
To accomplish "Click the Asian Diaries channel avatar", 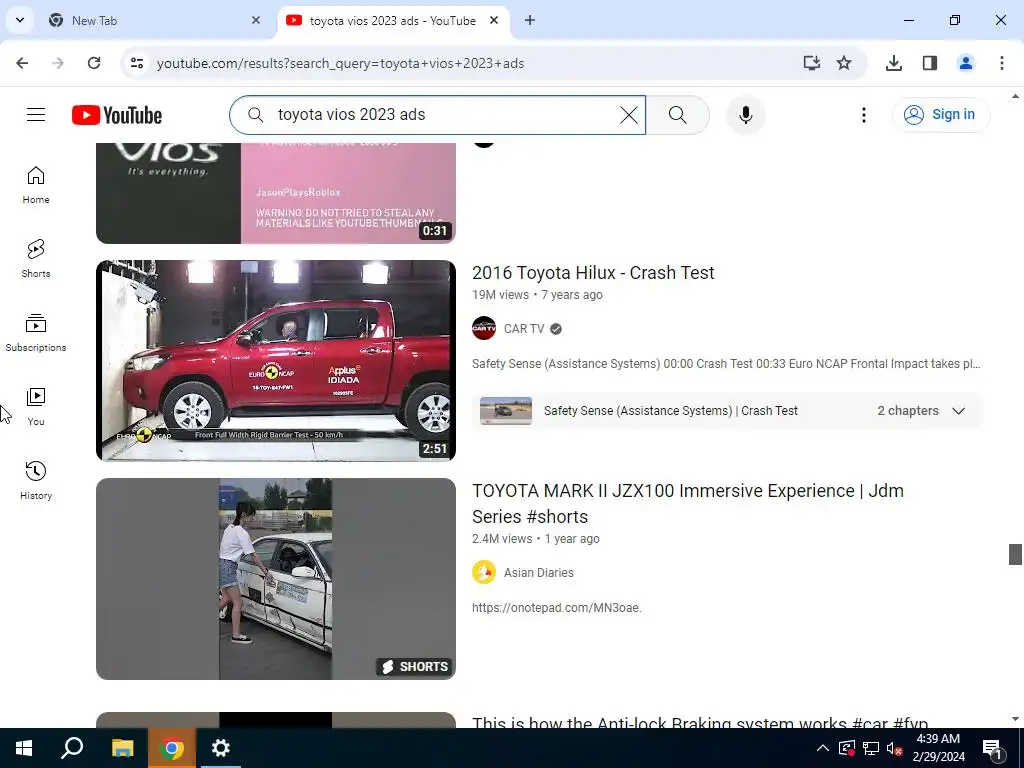I will pyautogui.click(x=484, y=573).
